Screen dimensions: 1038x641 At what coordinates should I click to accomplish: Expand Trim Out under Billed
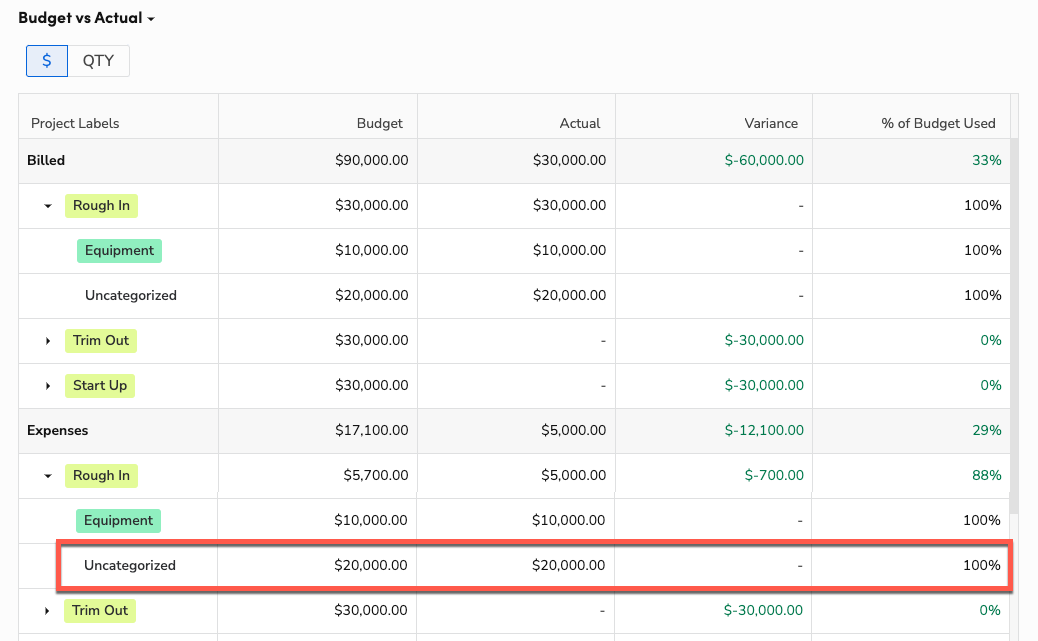click(48, 341)
